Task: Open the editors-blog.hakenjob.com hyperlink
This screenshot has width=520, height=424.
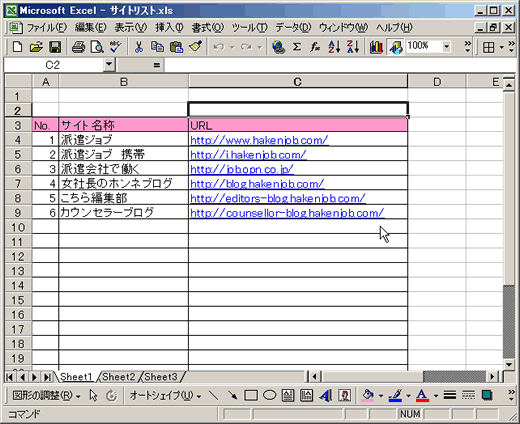Action: coord(278,198)
